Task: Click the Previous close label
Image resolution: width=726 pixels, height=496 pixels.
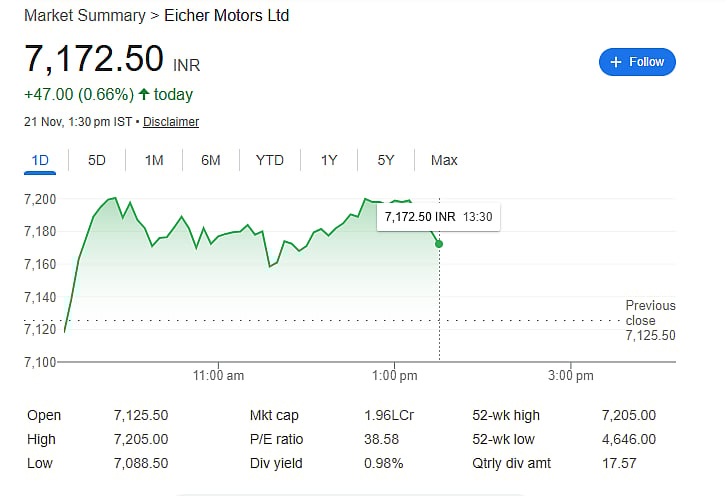Action: [x=650, y=313]
